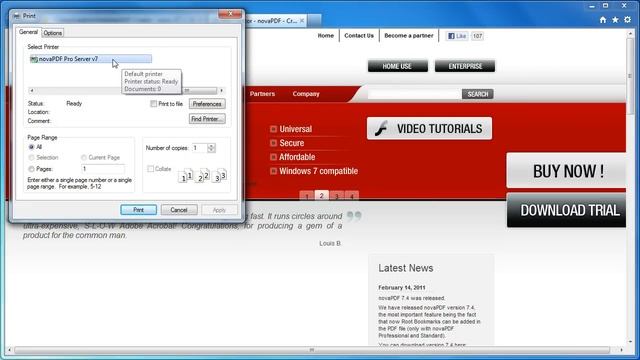The height and width of the screenshot is (360, 640).
Task: Increase number of copies with stepper
Action: [x=211, y=146]
